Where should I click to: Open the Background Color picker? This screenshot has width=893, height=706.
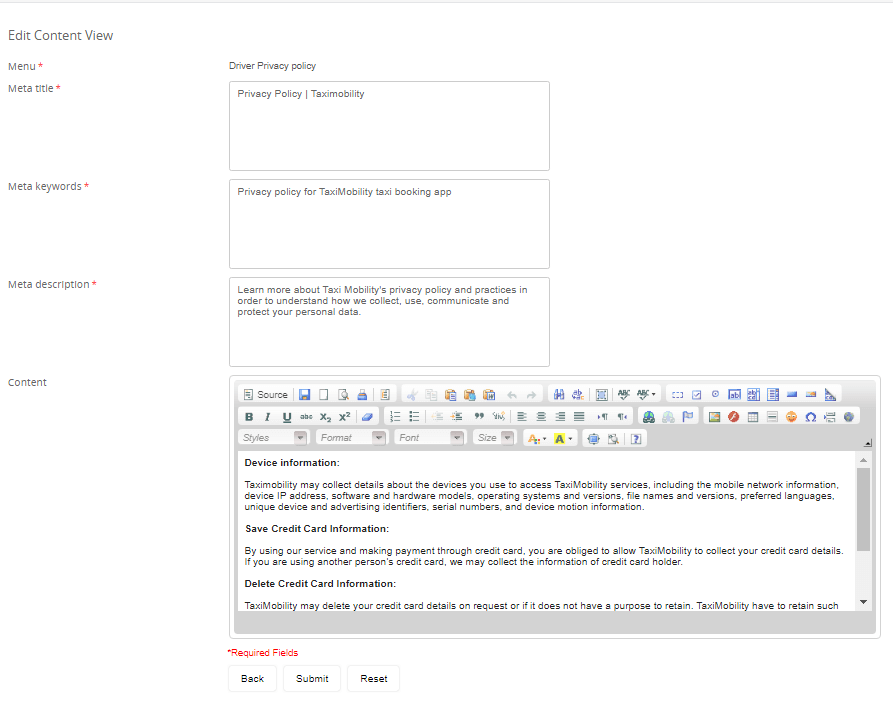click(x=563, y=438)
